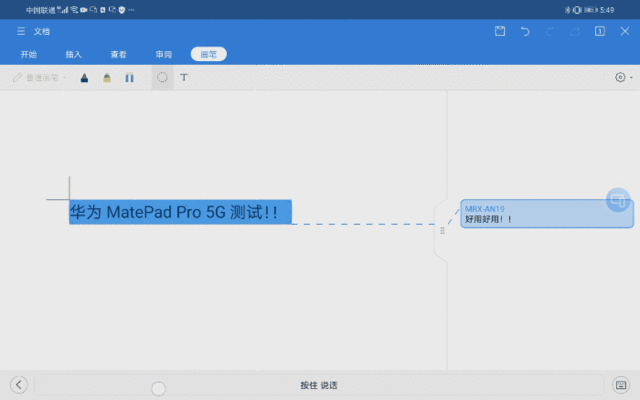Screen dimensions: 640x400
Task: Tap the Wi-Fi icon in status bar
Action: (74, 9)
